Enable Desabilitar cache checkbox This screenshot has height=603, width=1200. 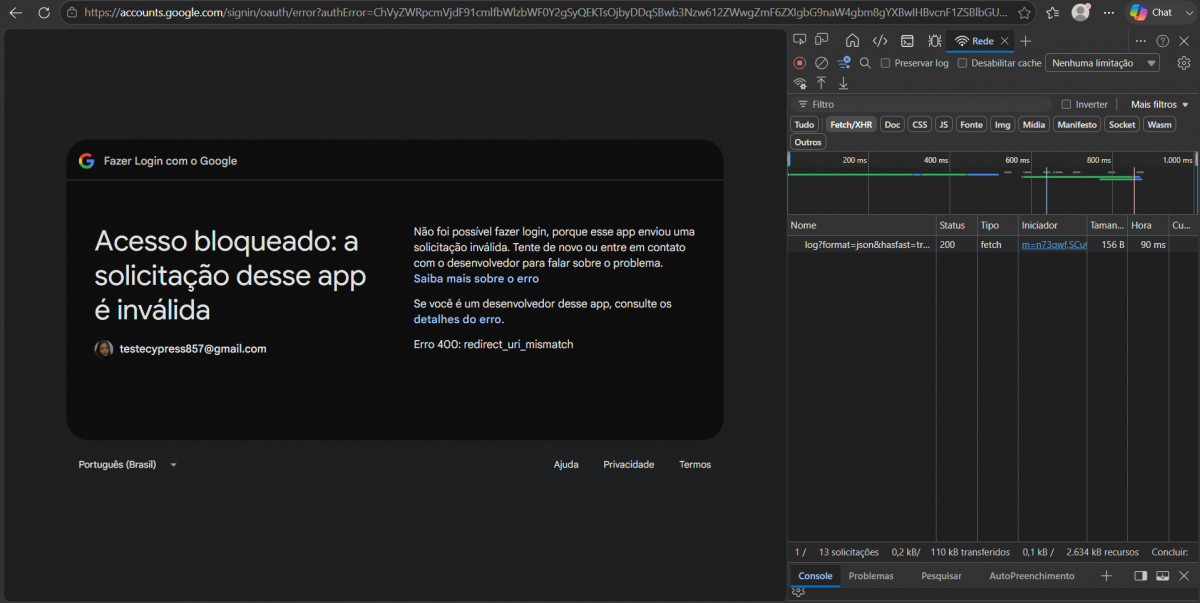[x=962, y=63]
